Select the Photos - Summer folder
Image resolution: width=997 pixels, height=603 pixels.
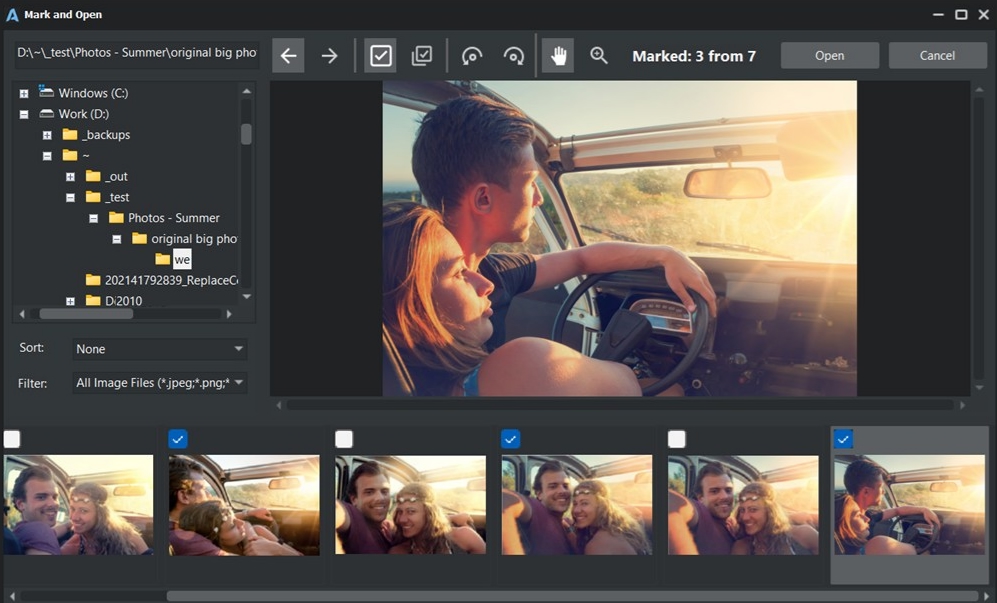click(x=173, y=218)
